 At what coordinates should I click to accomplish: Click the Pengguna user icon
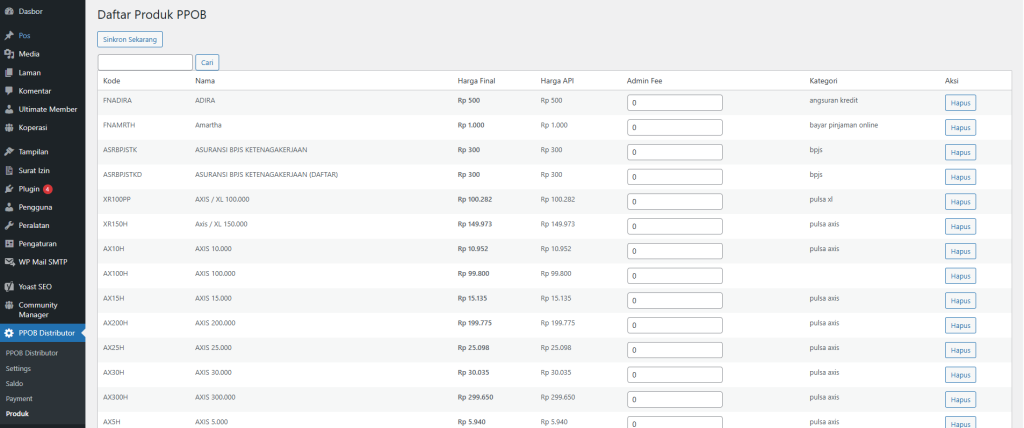[9, 207]
